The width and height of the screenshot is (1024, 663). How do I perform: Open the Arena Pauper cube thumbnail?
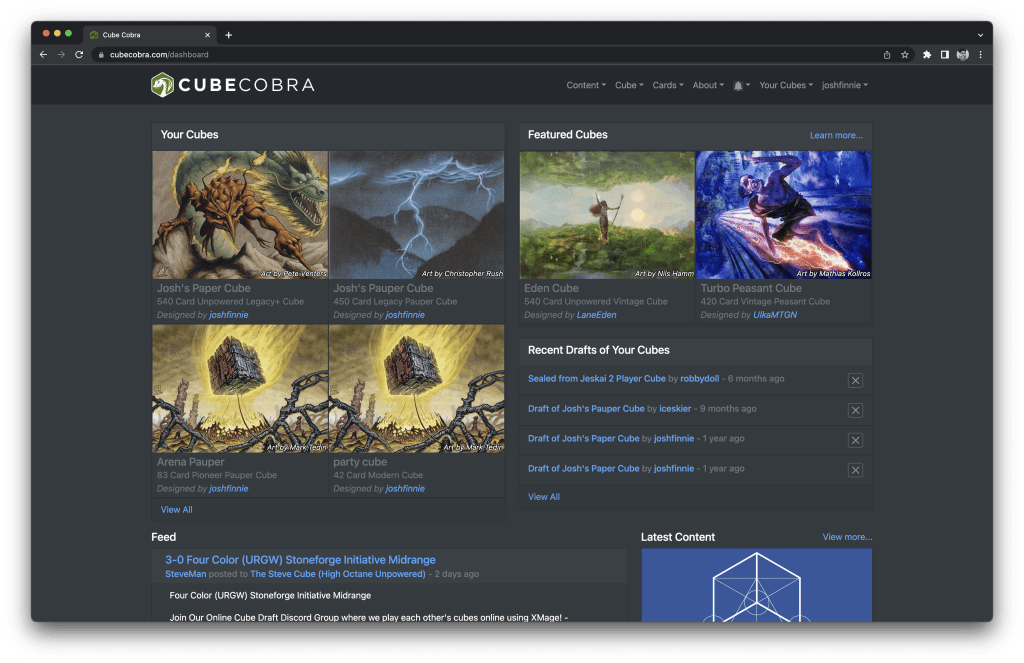click(240, 388)
